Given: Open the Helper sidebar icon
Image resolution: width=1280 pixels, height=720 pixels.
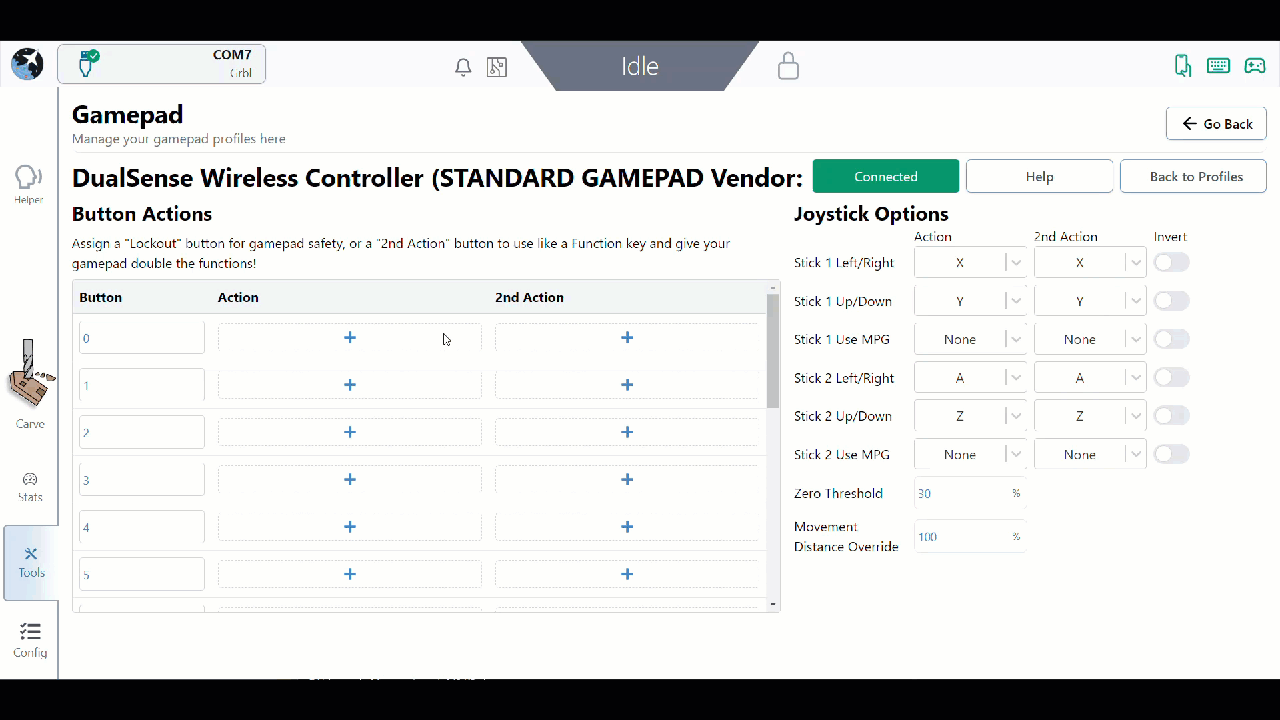Looking at the screenshot, I should tap(29, 184).
